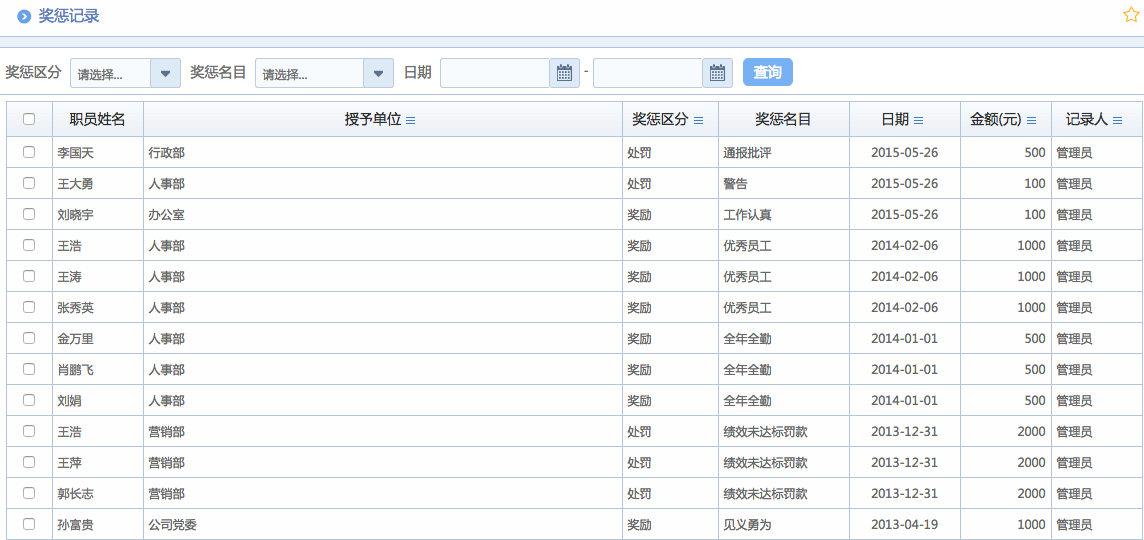
Task: Click the 职员姓名 column header
Action: (x=97, y=119)
